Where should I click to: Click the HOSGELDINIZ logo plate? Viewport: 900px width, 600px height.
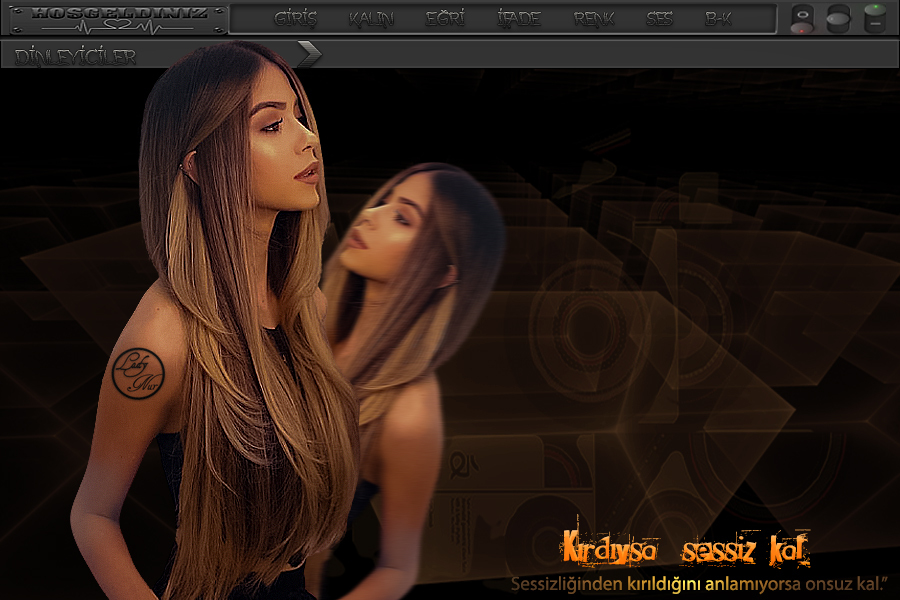click(x=118, y=14)
